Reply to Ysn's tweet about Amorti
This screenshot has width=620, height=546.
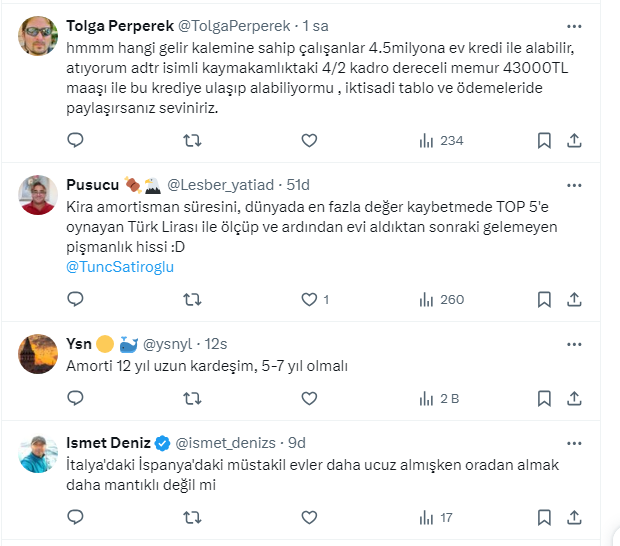(75, 398)
